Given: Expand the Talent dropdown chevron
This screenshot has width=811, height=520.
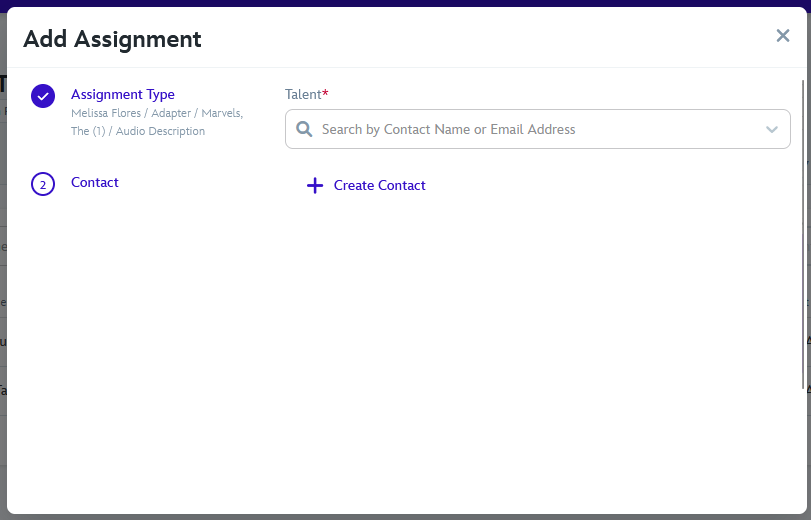Looking at the screenshot, I should coord(772,129).
